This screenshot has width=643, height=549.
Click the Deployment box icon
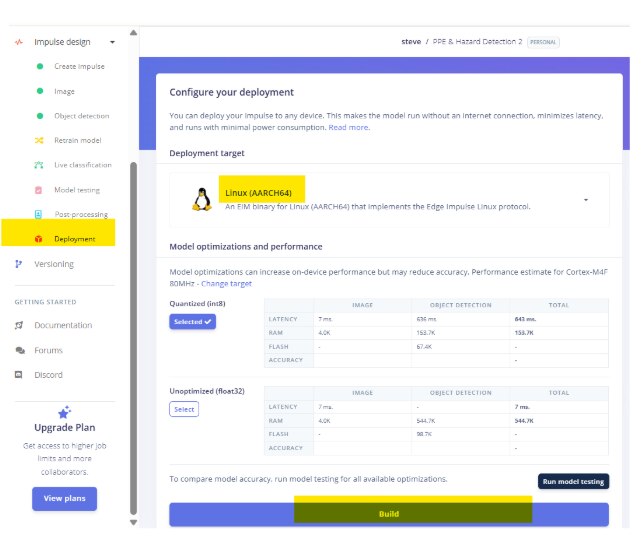(x=39, y=239)
